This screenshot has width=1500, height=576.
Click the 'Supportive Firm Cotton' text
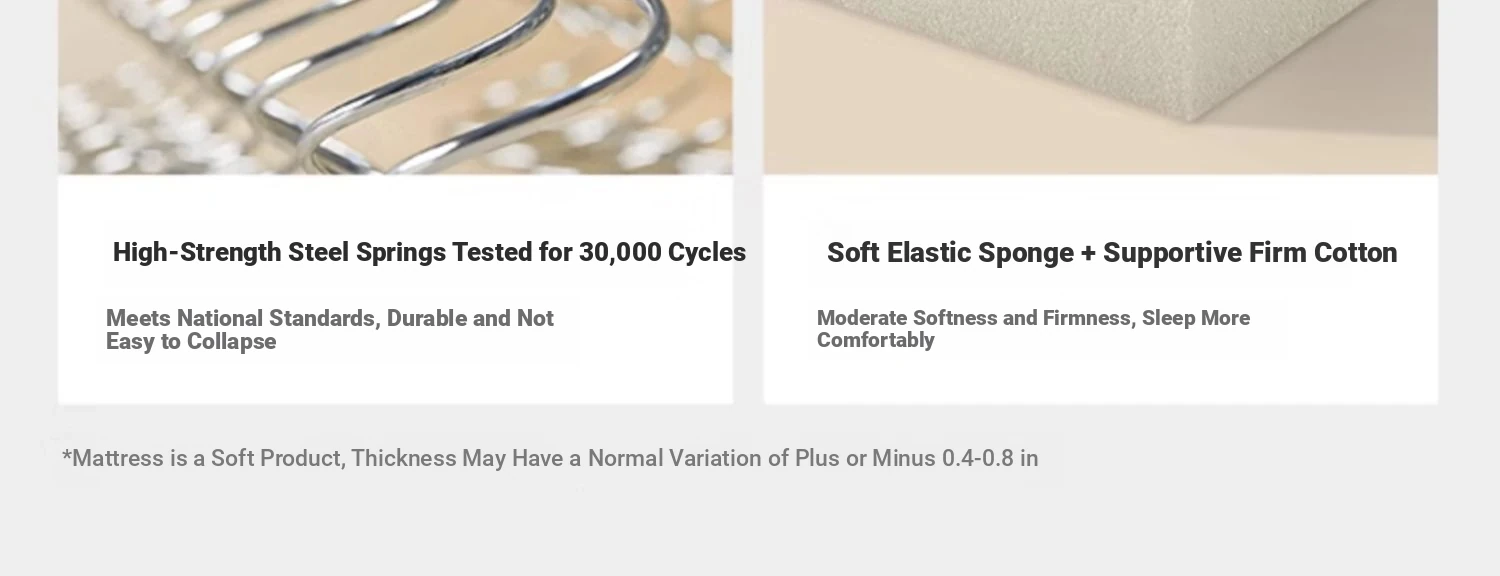(x=1250, y=254)
